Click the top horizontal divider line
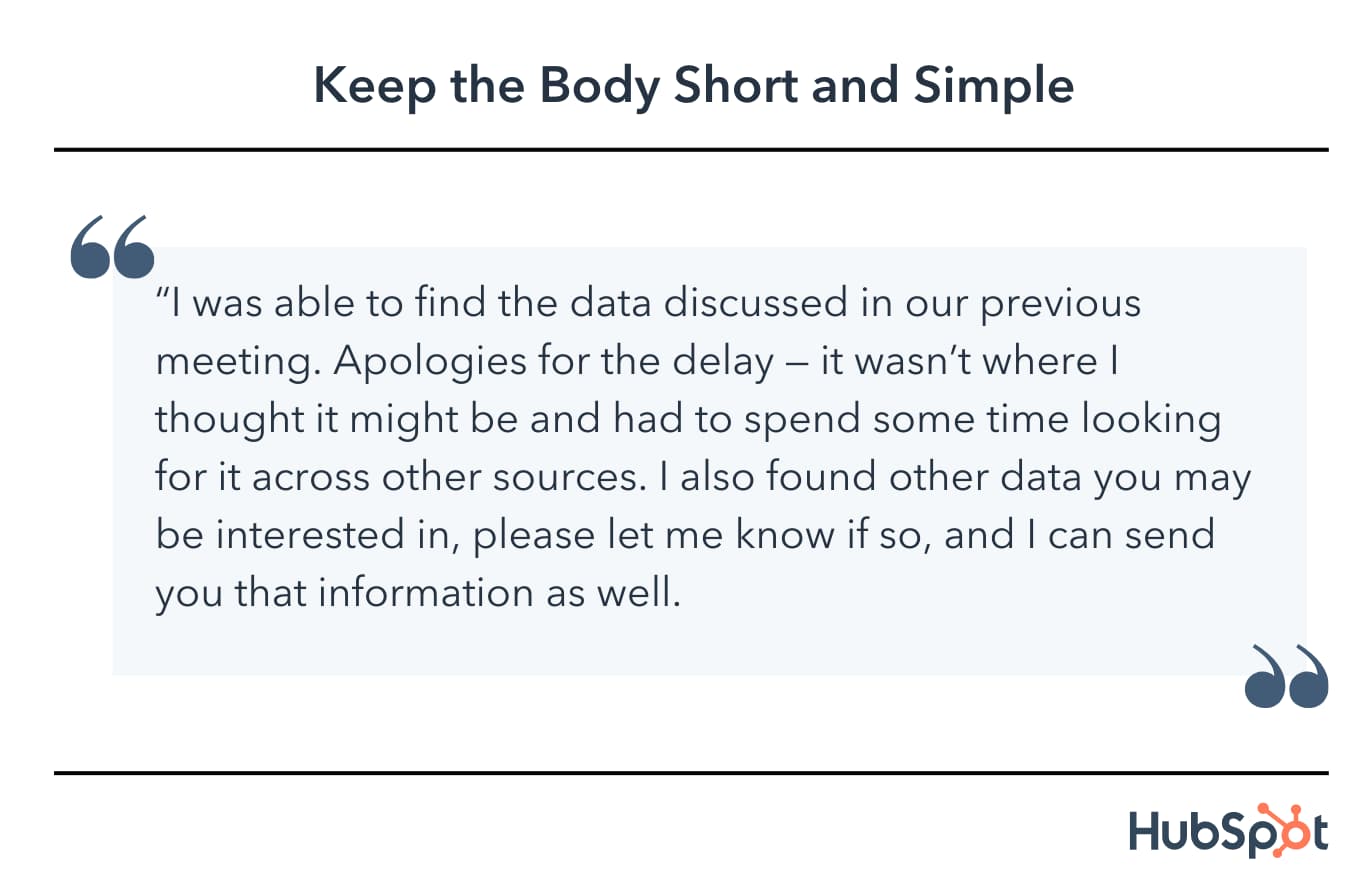Viewport: 1368px width, 889px height. tap(691, 150)
